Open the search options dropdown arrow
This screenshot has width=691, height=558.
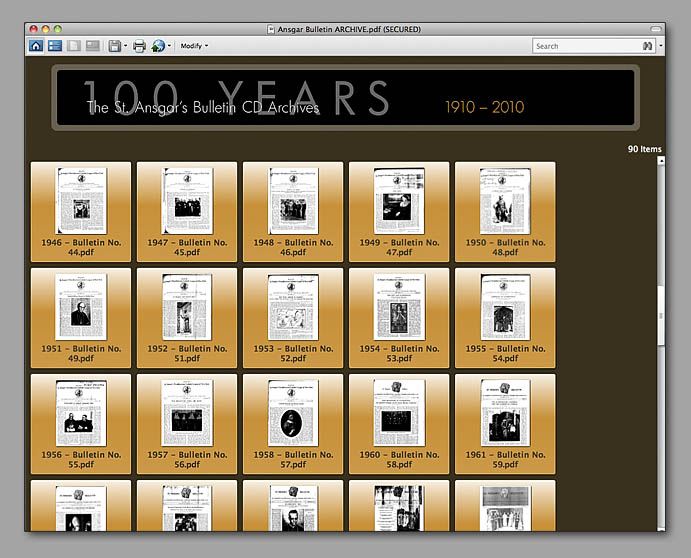click(x=660, y=46)
